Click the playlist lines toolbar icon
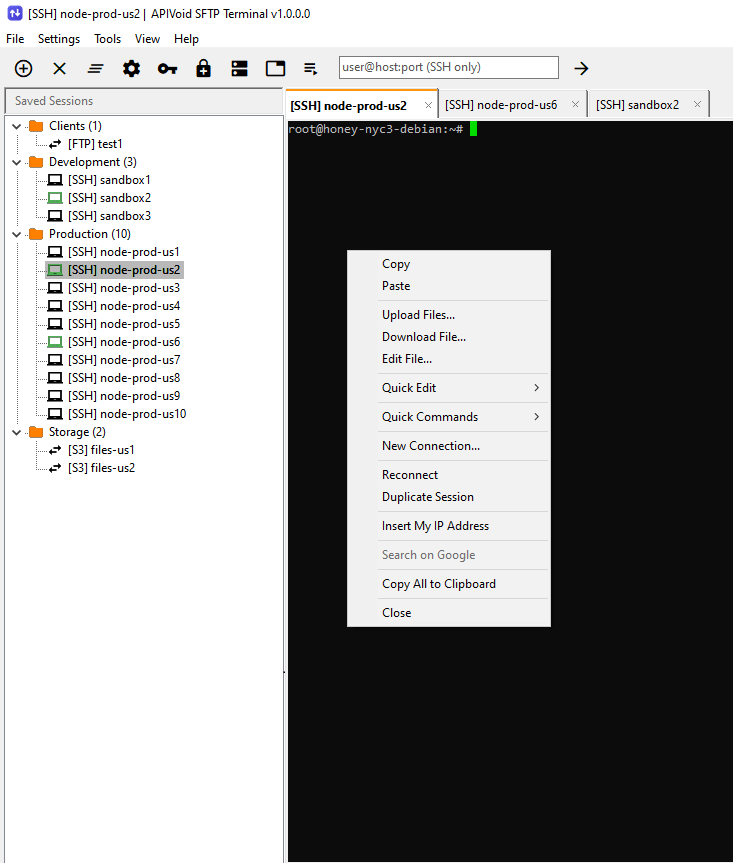The image size is (733, 863). (x=310, y=69)
